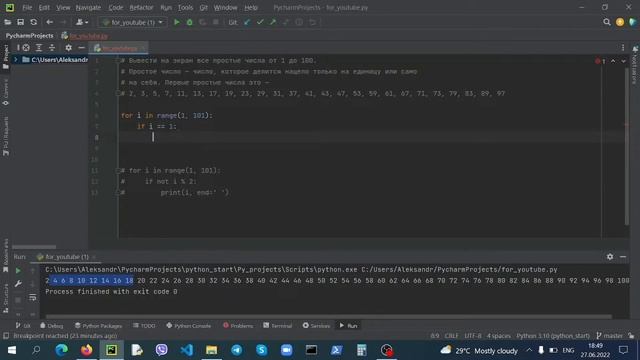The height and width of the screenshot is (360, 640).
Task: Click PycharmProjects breadcrumb in navigation bar
Action: [x=29, y=36]
